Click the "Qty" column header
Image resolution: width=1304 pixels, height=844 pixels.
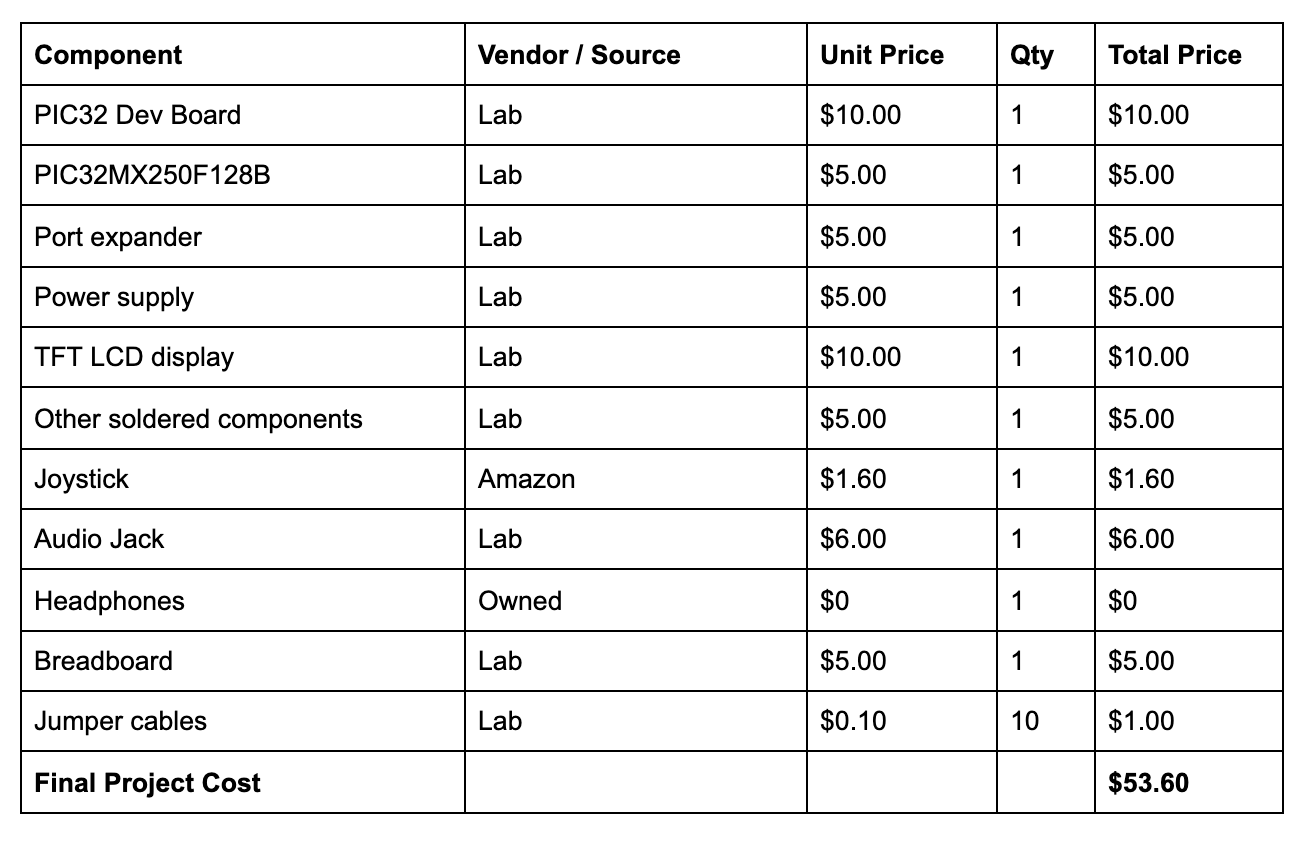pos(1031,55)
